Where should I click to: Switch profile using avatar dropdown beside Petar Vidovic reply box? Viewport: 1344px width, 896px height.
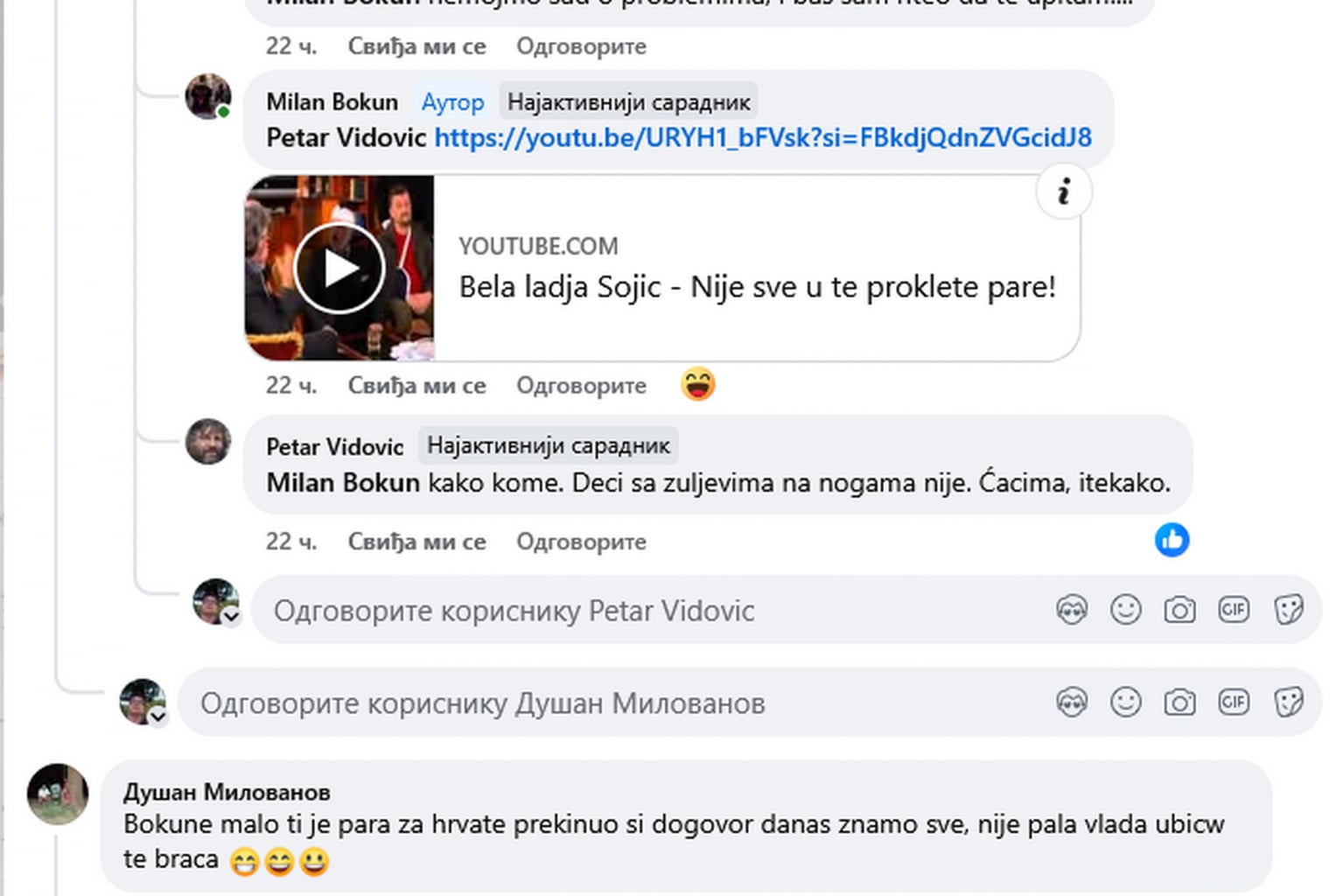pos(231,617)
